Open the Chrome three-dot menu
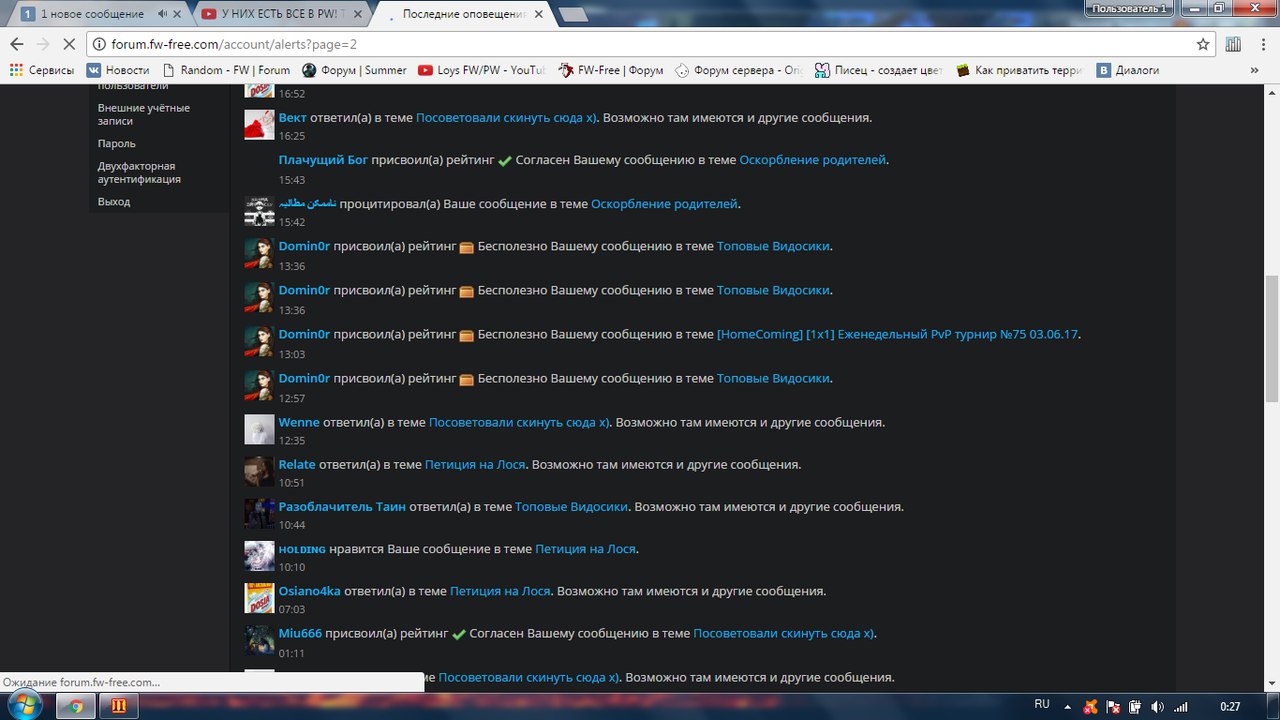 click(1261, 44)
